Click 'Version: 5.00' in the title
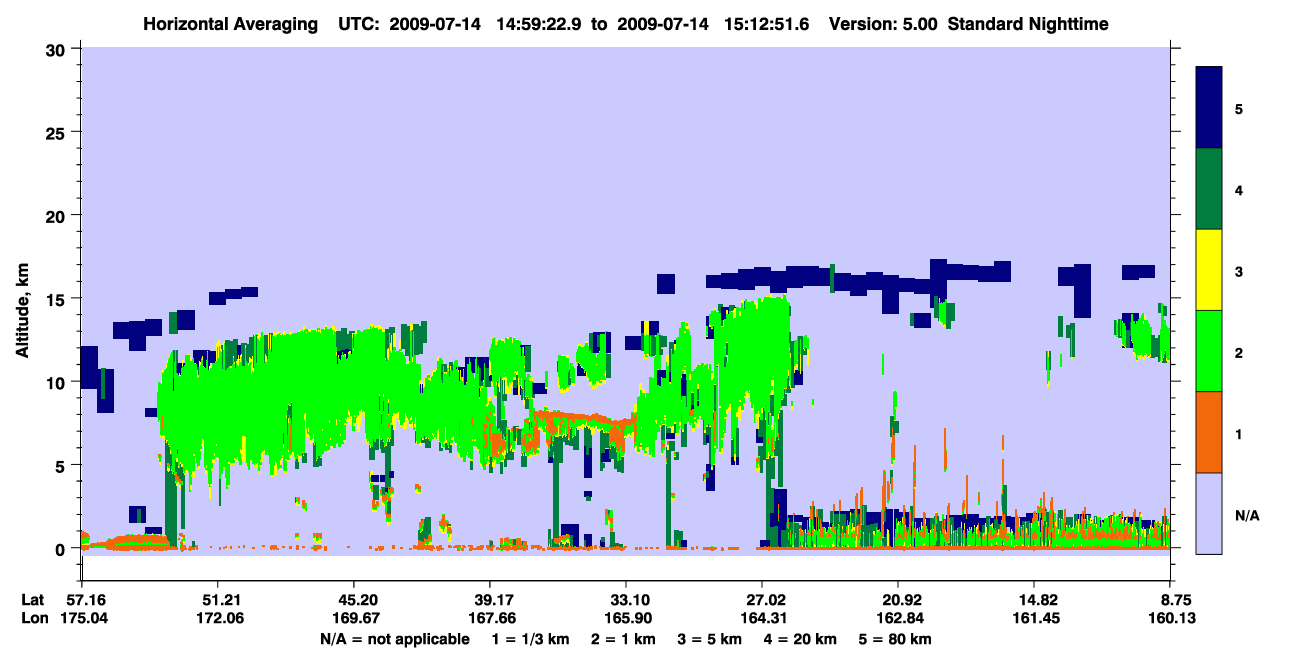This screenshot has width=1300, height=667. [x=883, y=23]
